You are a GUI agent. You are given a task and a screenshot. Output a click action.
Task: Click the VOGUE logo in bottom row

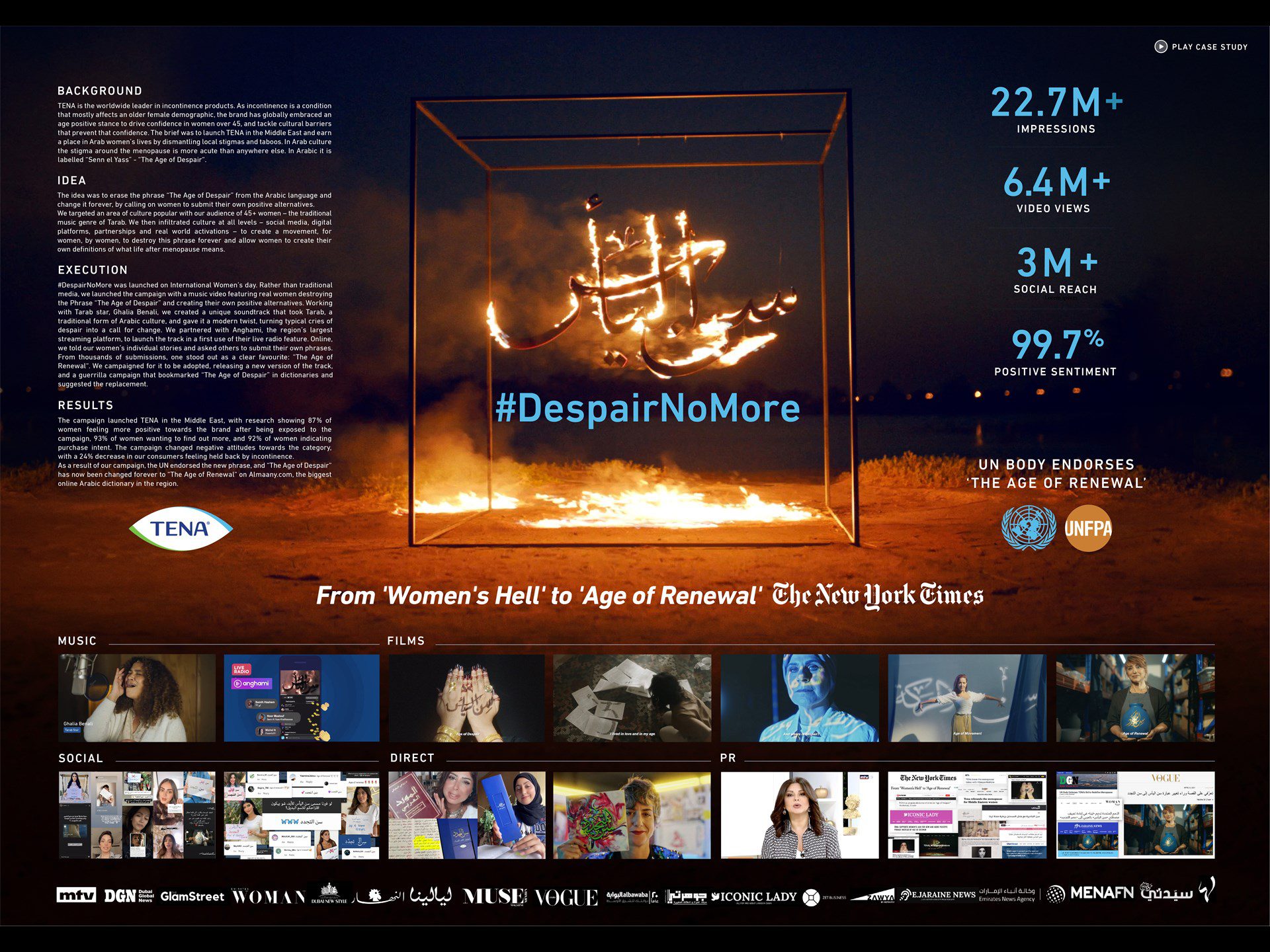[566, 897]
